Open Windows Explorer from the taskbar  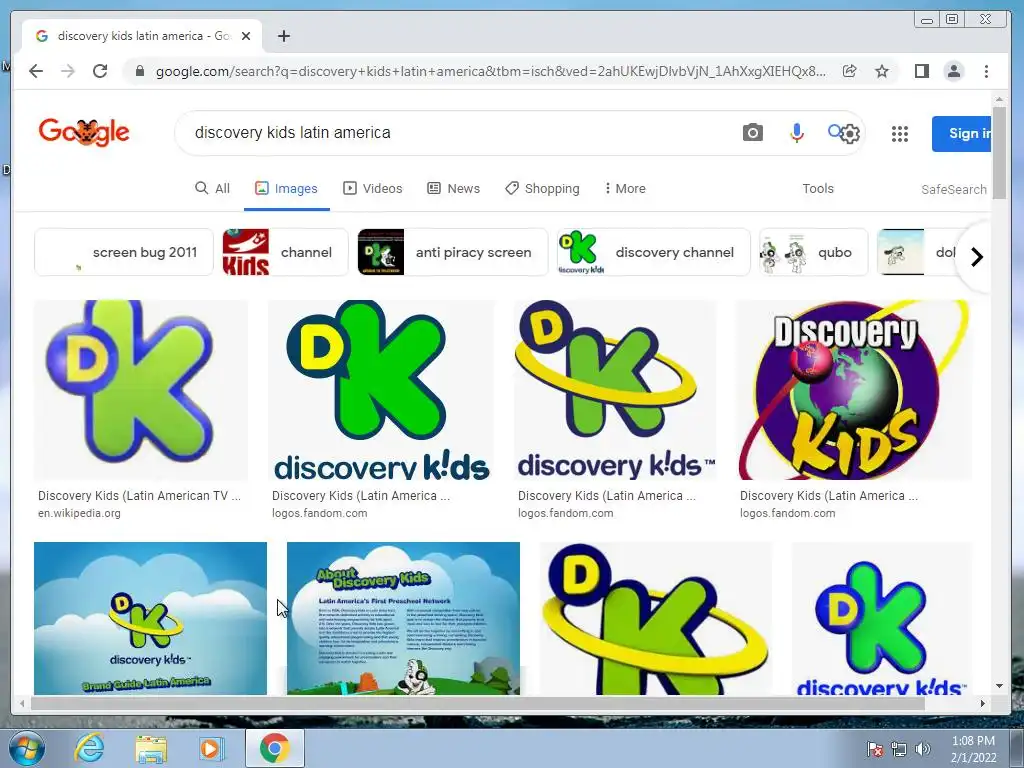151,748
